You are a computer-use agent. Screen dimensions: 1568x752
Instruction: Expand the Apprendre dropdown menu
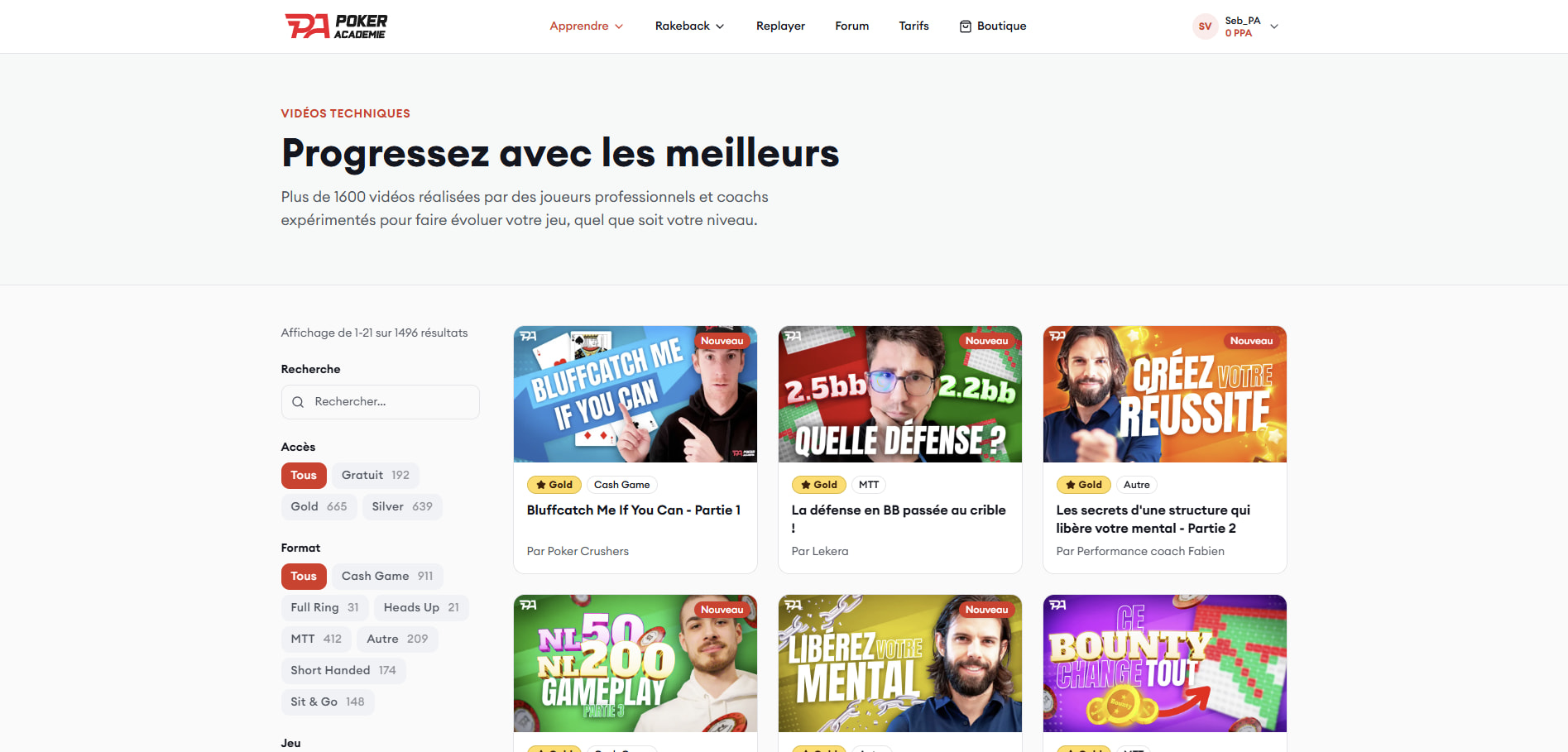[x=587, y=26]
